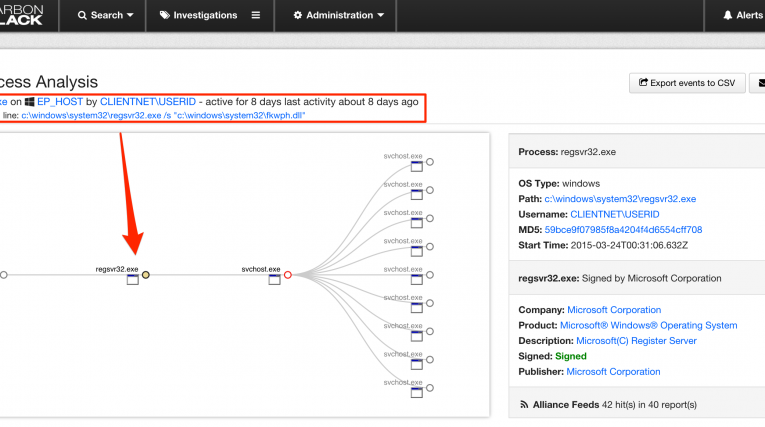
Task: Click the Alliance Feeds RSS icon
Action: click(524, 404)
